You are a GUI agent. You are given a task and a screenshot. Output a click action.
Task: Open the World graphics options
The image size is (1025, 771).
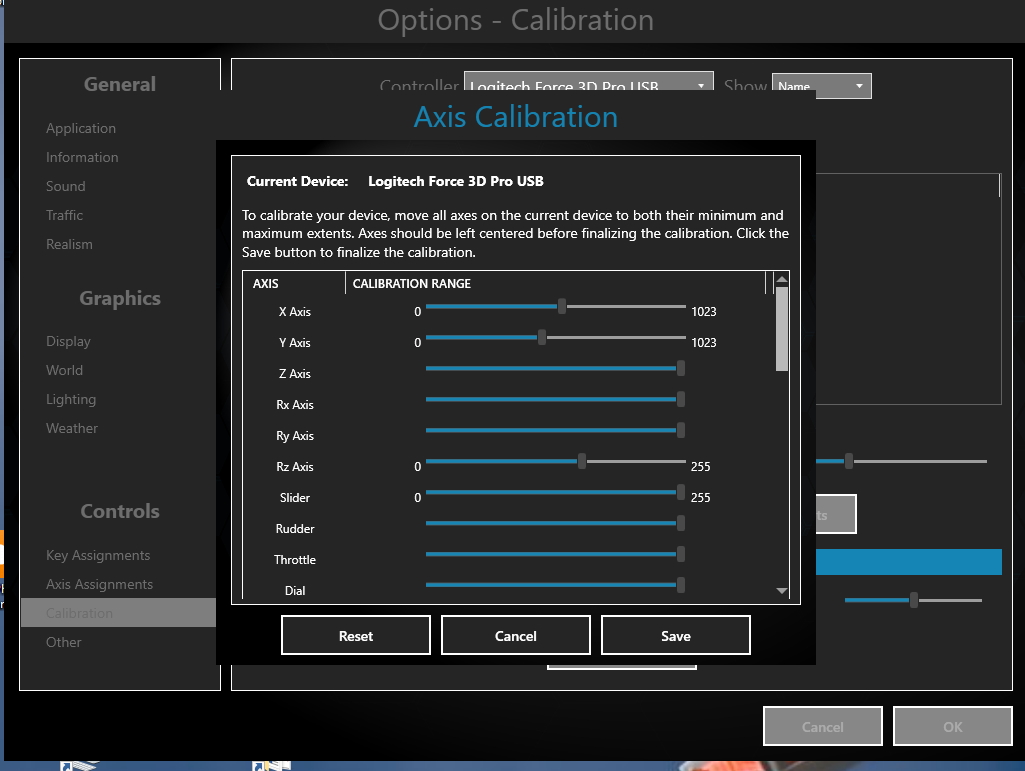click(64, 370)
